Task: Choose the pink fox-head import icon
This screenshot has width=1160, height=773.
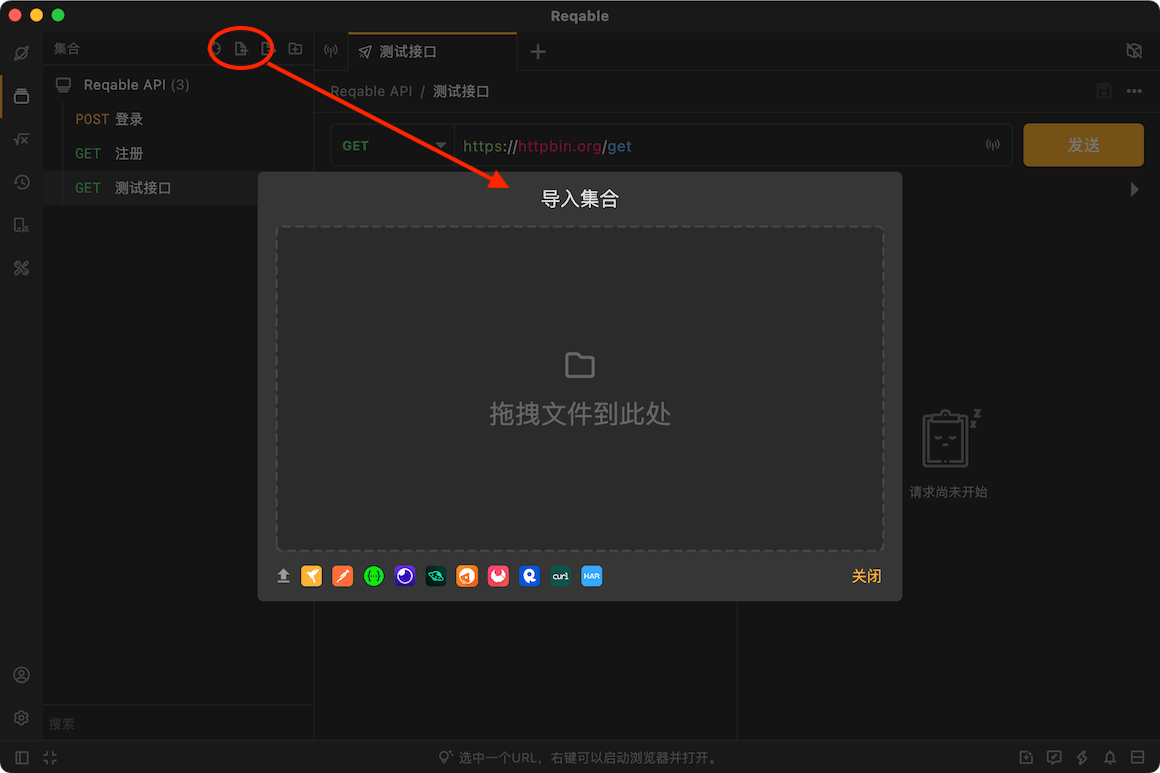Action: [498, 575]
